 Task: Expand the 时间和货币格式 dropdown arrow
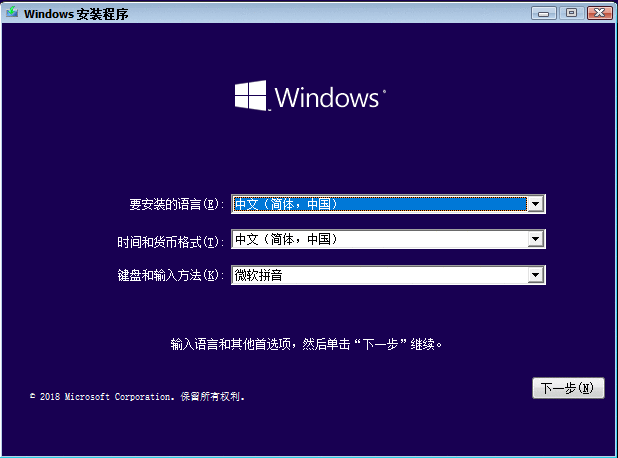536,239
